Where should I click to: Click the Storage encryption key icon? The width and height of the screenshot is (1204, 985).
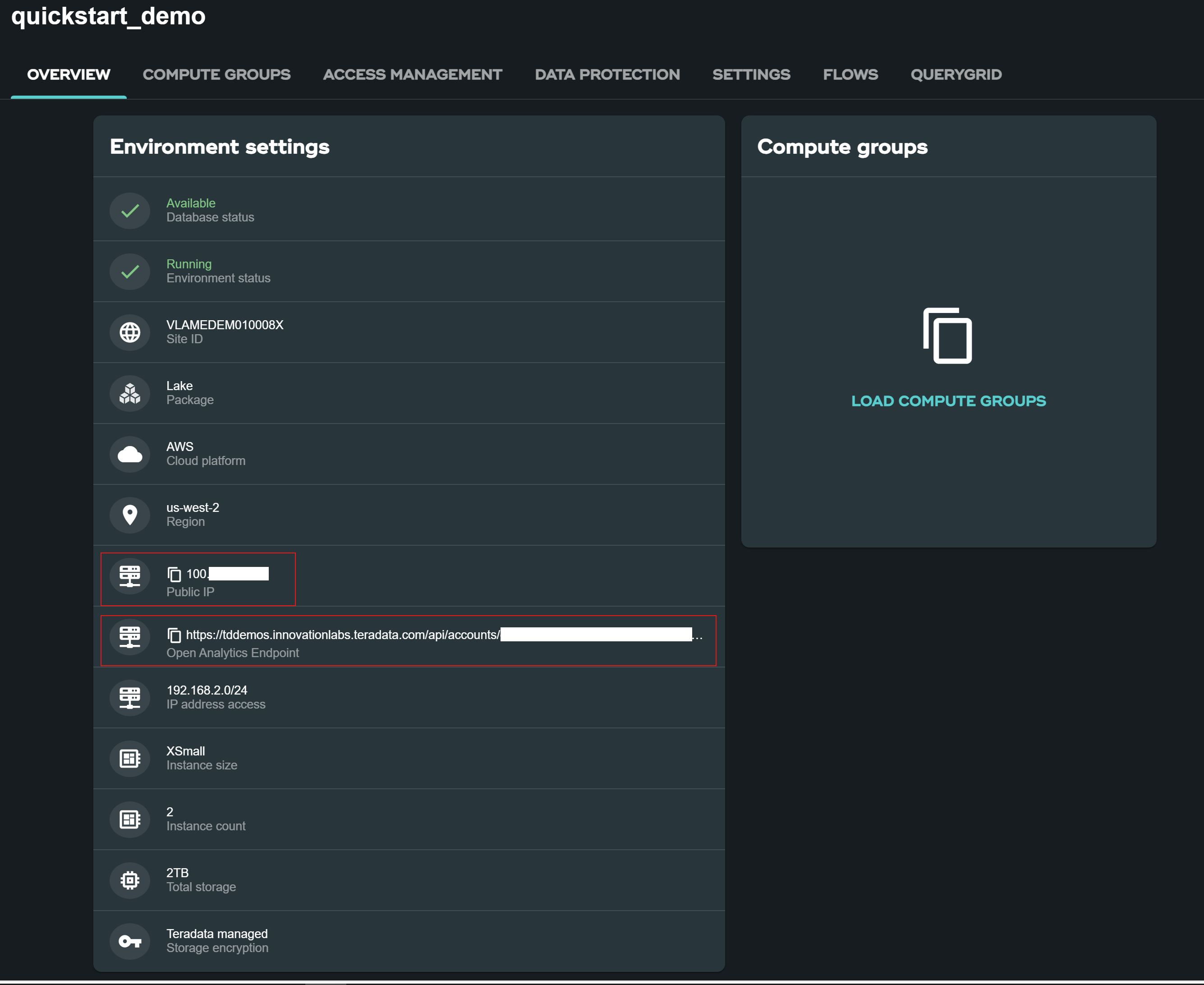click(130, 941)
